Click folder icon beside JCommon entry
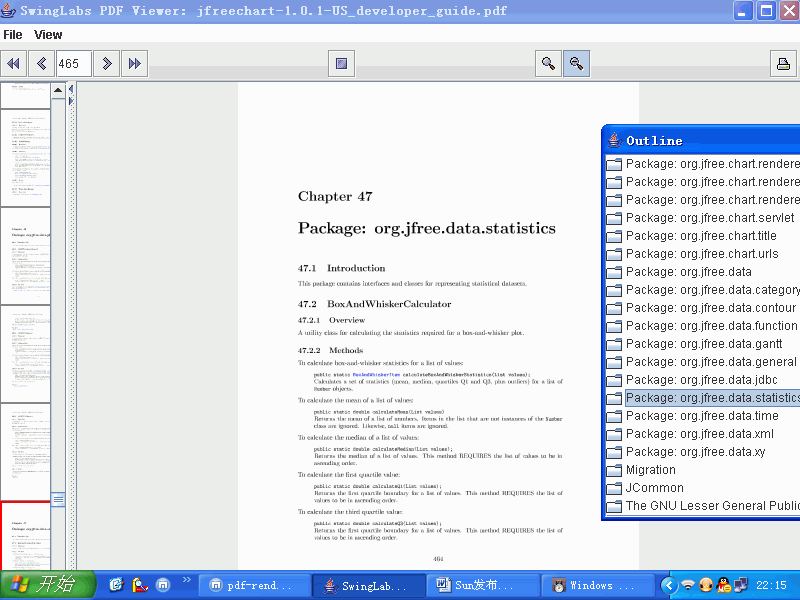This screenshot has height=600, width=800. point(614,488)
